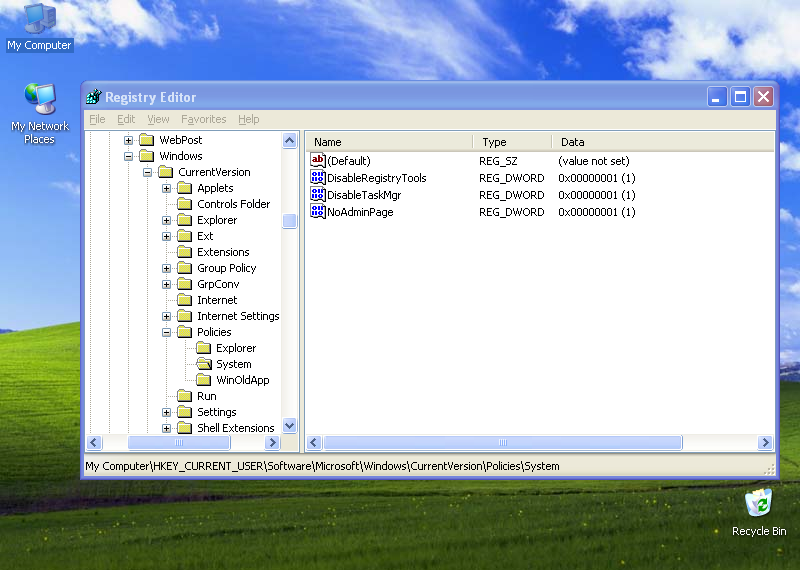Expand the GrpConv key
Image resolution: width=800 pixels, height=570 pixels.
pyautogui.click(x=166, y=284)
